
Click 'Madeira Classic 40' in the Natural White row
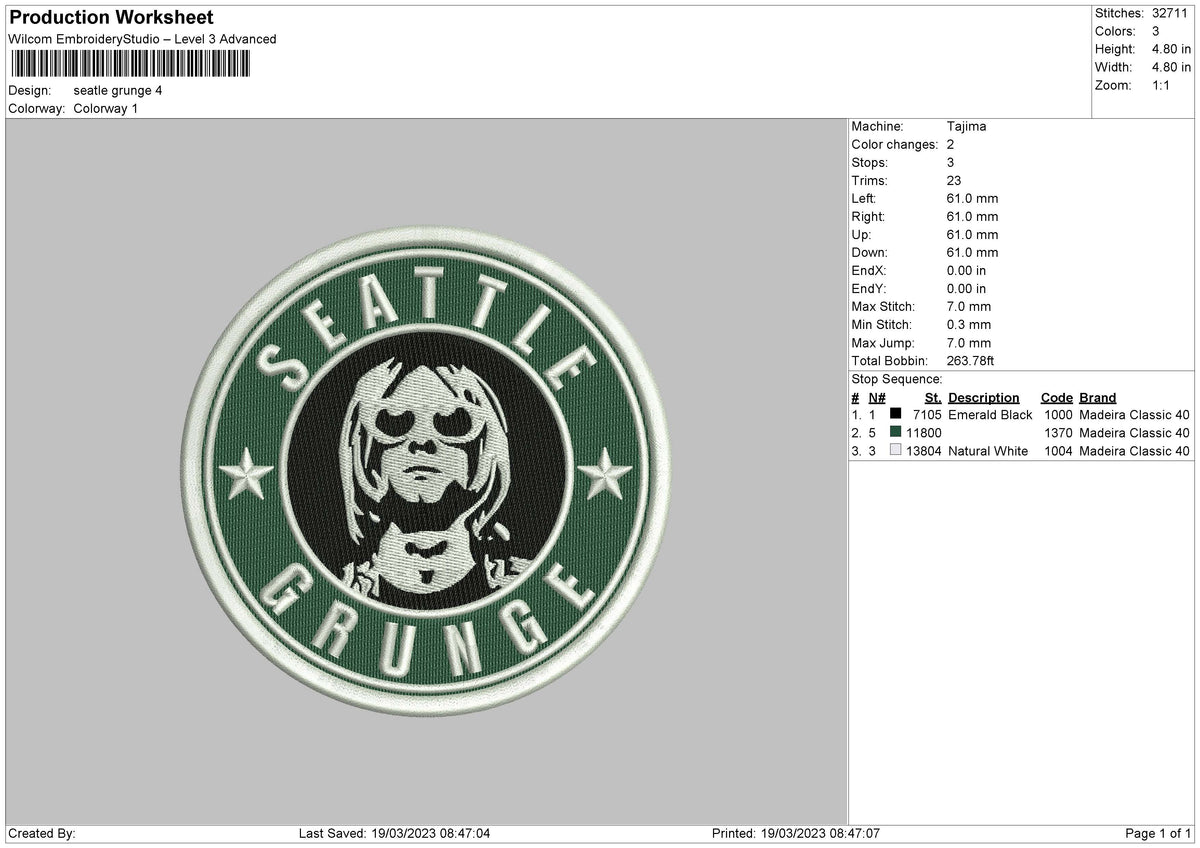1134,450
